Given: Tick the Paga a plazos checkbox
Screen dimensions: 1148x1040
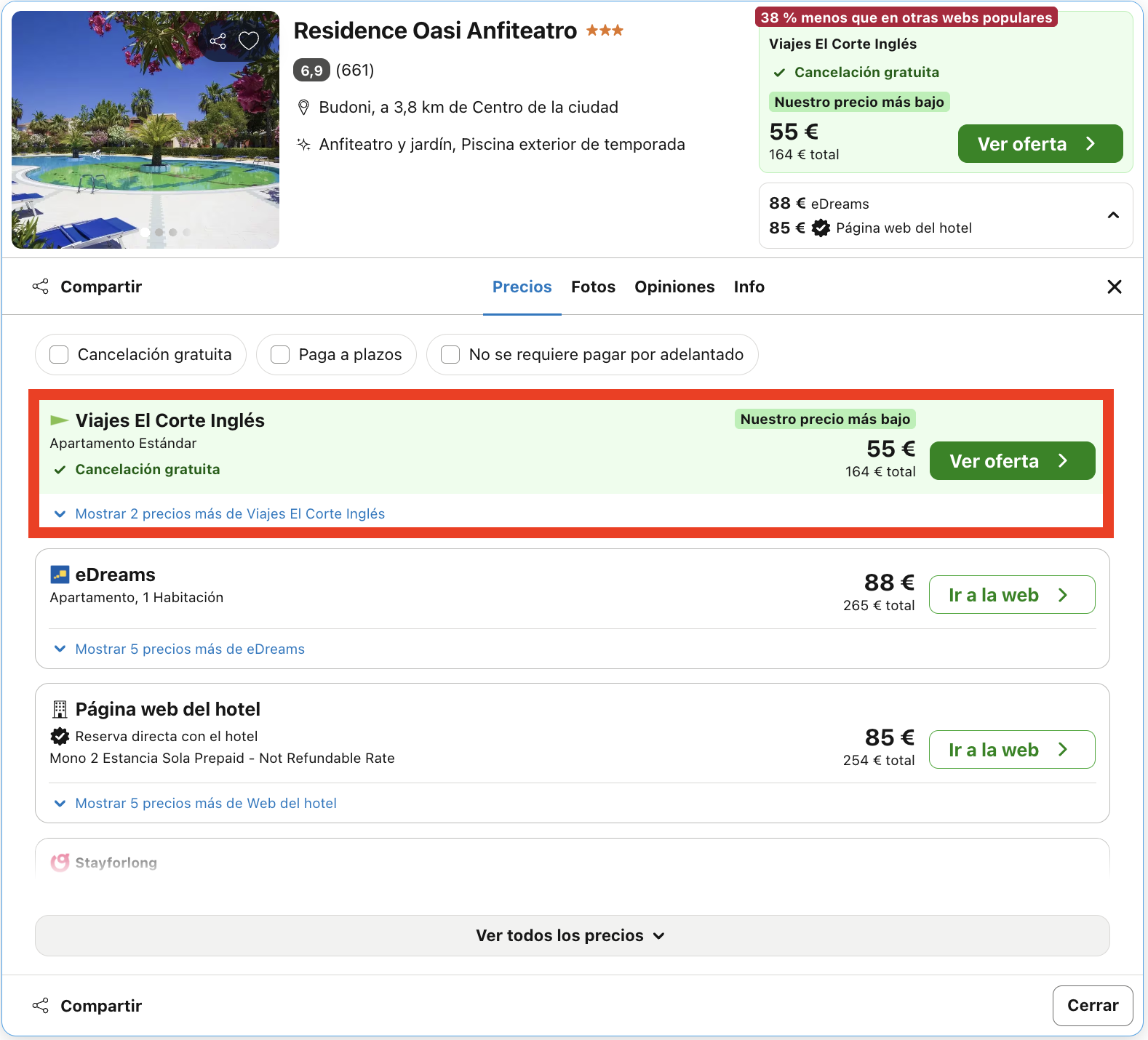Looking at the screenshot, I should pyautogui.click(x=280, y=354).
